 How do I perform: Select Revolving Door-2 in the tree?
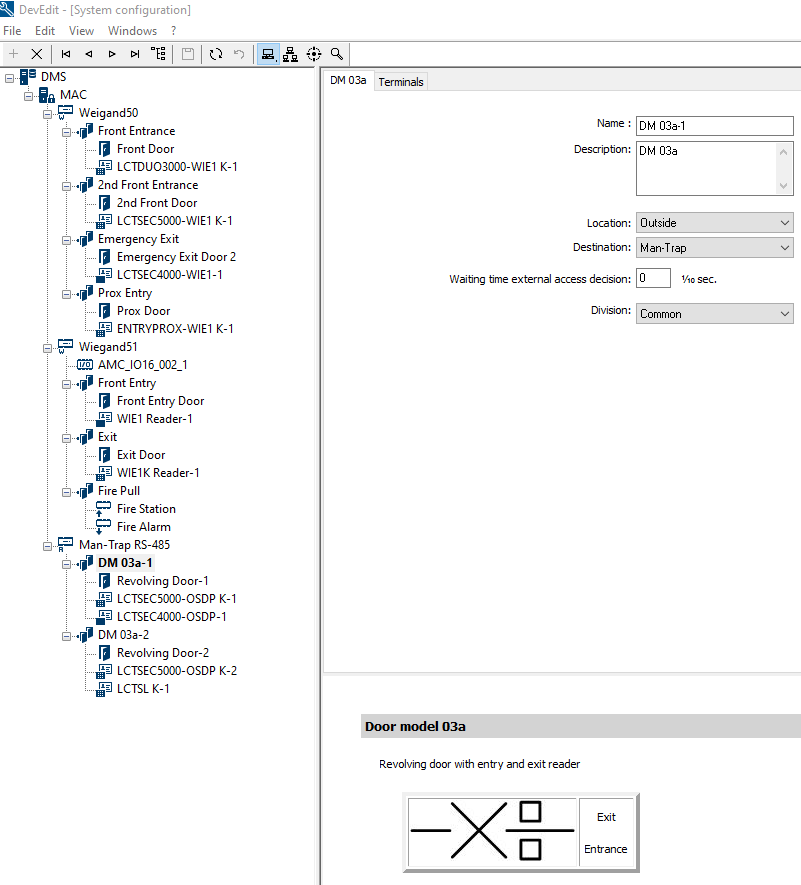pyautogui.click(x=162, y=653)
